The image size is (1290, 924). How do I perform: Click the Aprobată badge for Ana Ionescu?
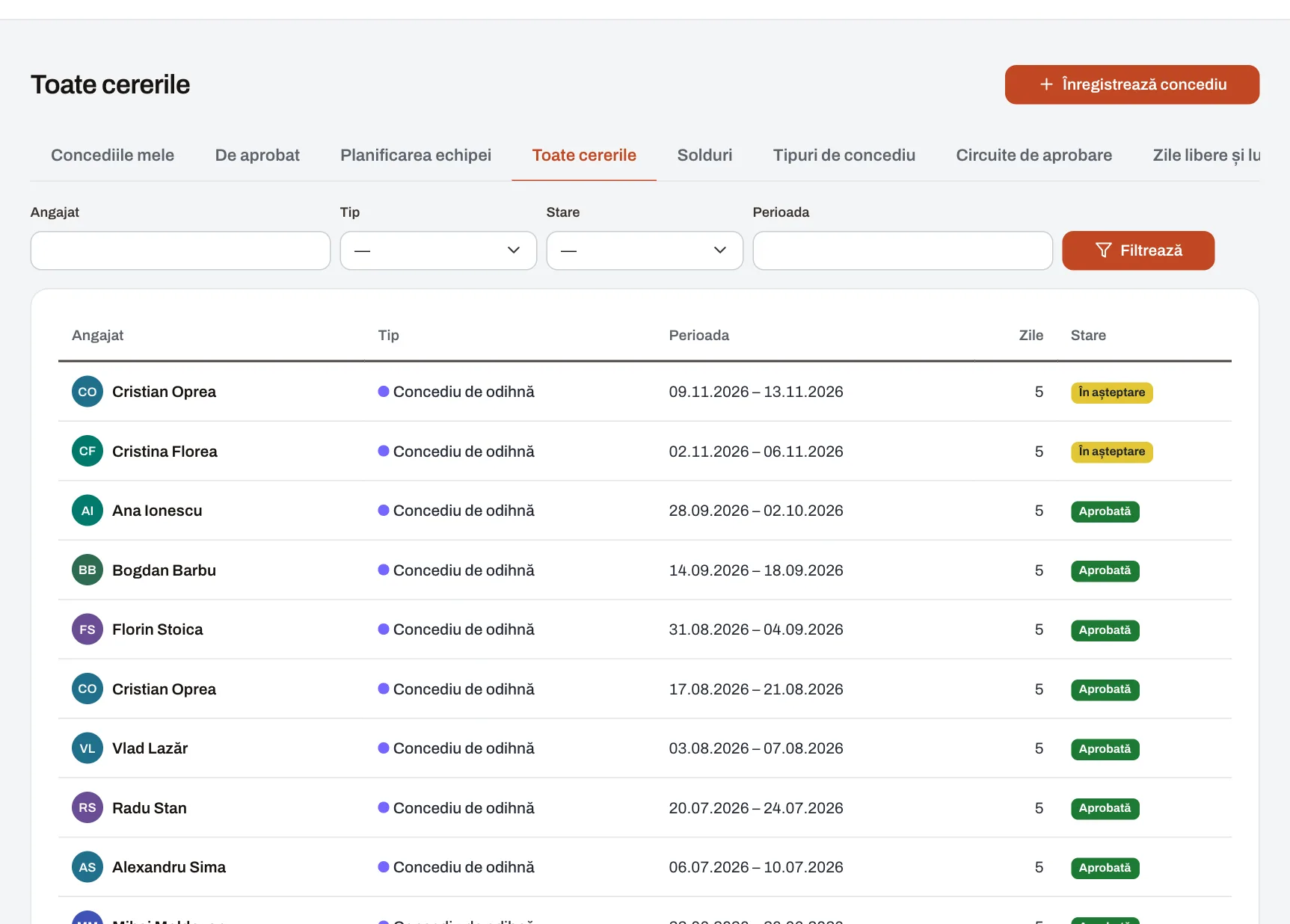point(1105,511)
